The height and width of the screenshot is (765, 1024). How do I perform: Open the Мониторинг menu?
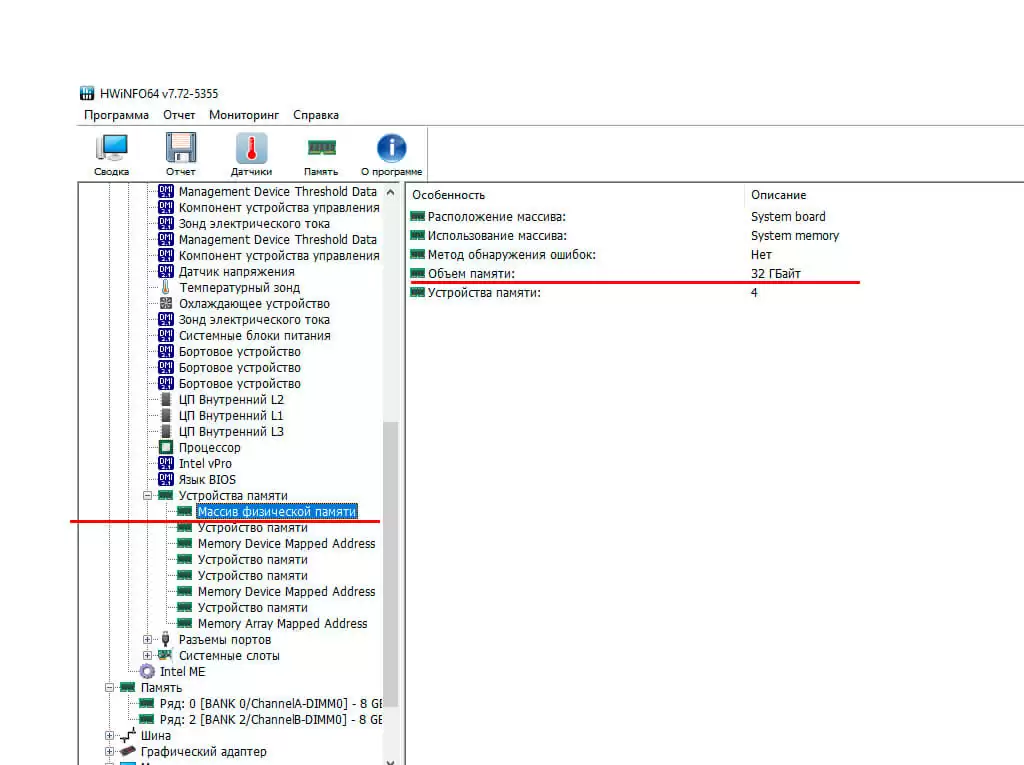244,115
